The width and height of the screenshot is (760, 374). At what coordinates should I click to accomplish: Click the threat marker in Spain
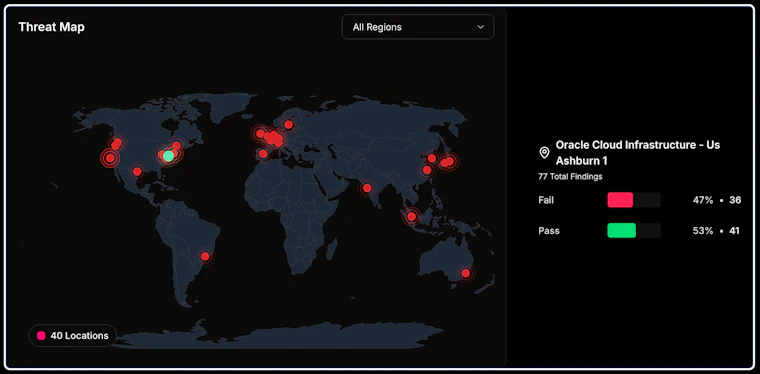coord(263,154)
